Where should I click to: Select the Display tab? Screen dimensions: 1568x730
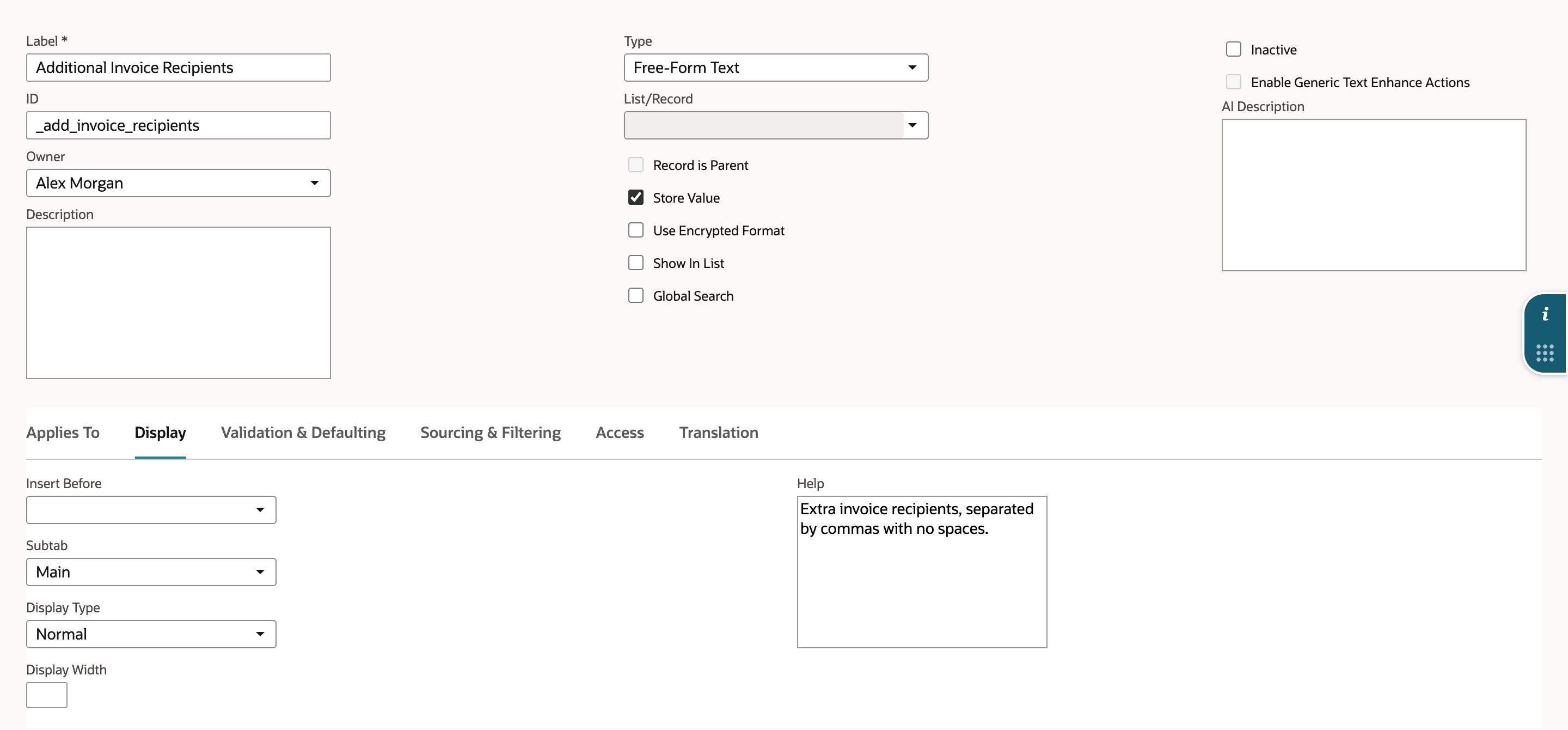[x=160, y=433]
